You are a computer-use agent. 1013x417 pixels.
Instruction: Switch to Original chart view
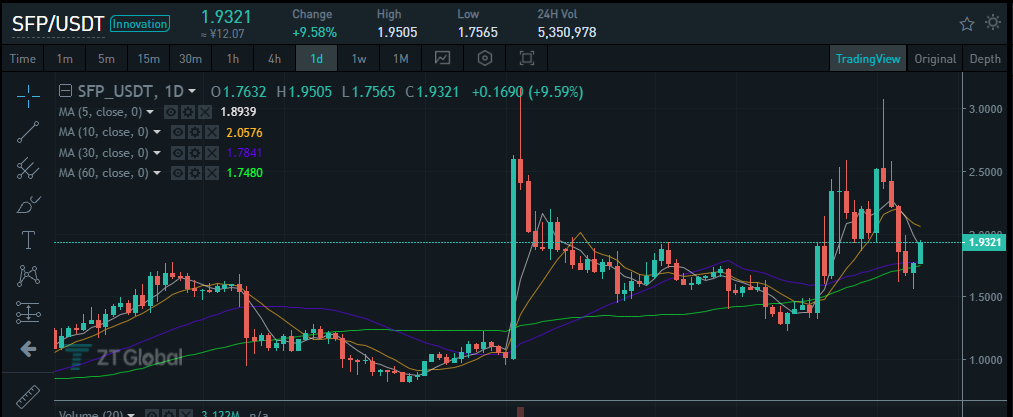(935, 59)
